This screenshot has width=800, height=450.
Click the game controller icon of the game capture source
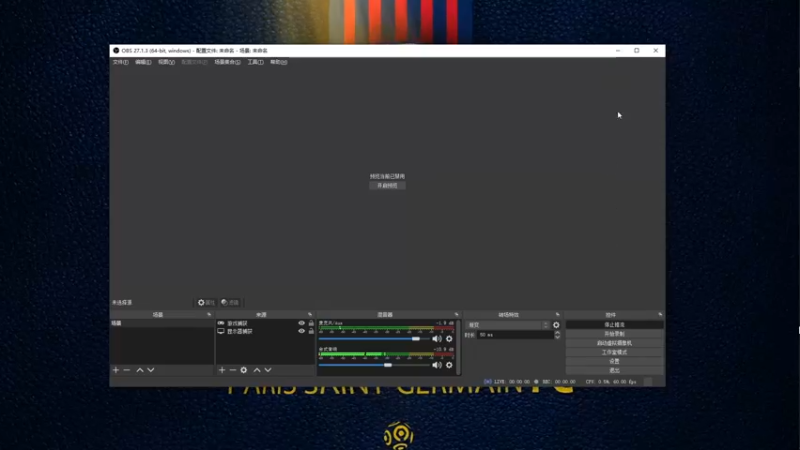point(221,323)
